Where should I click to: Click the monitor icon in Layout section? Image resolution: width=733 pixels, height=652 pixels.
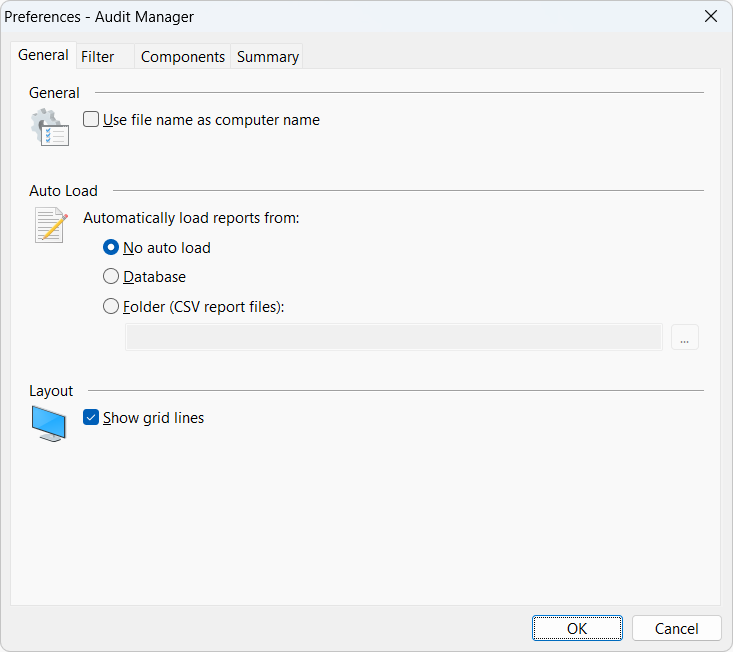(x=49, y=424)
